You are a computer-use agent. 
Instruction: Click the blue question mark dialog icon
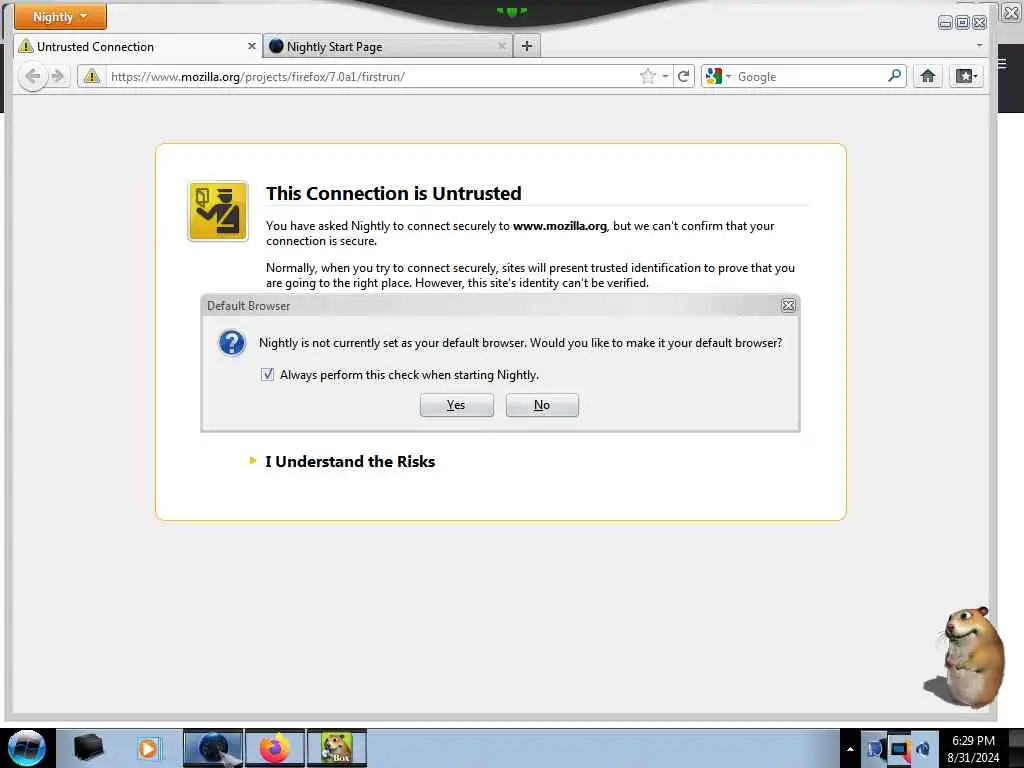click(x=231, y=343)
